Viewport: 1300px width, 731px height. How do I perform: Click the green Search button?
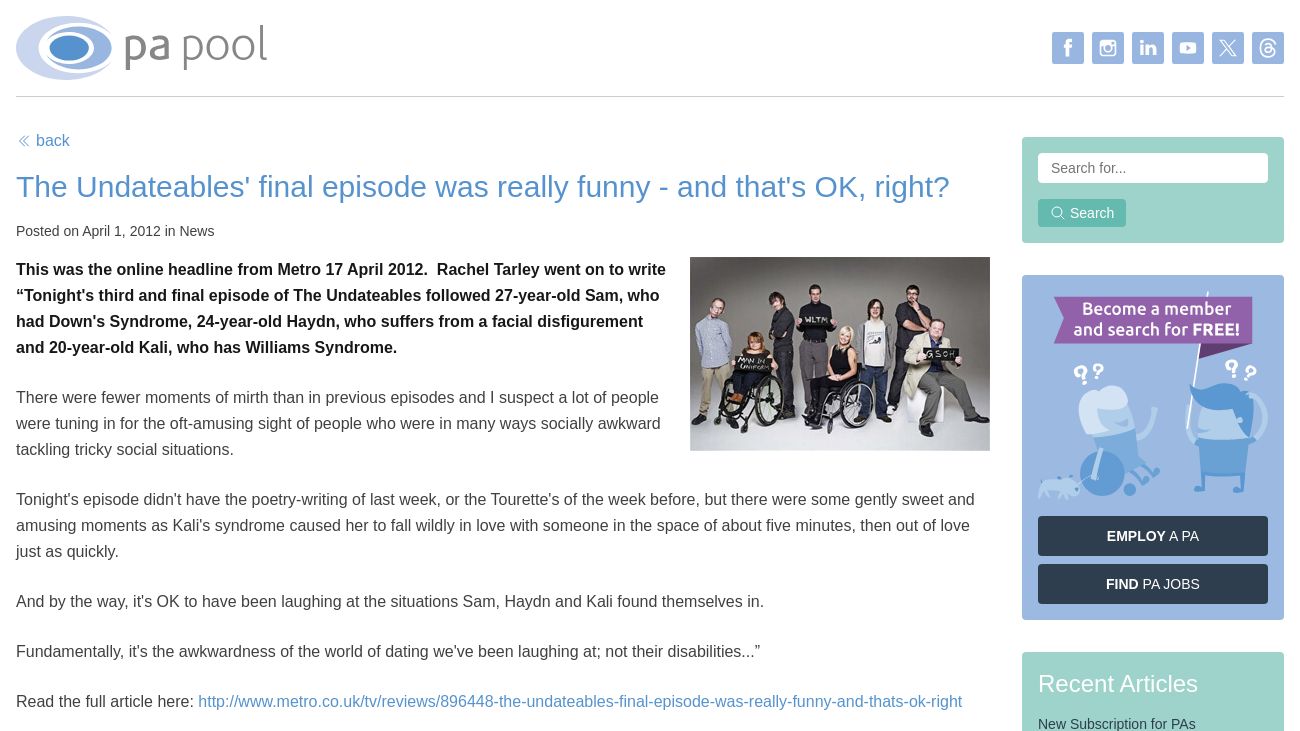(1082, 213)
